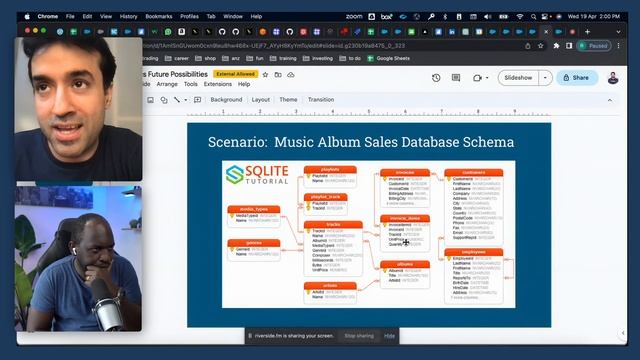Viewport: 640px width, 360px height.
Task: Select the shape tool icon
Action: 164,100
